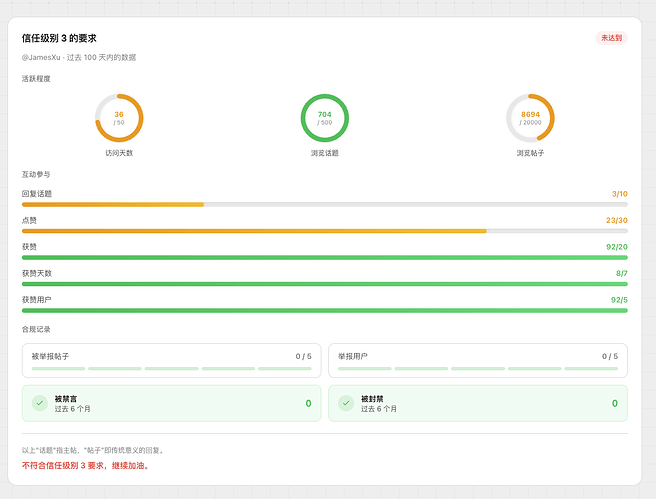656x499 pixels.
Task: Click the 合规记录 section heading
Action: point(36,329)
